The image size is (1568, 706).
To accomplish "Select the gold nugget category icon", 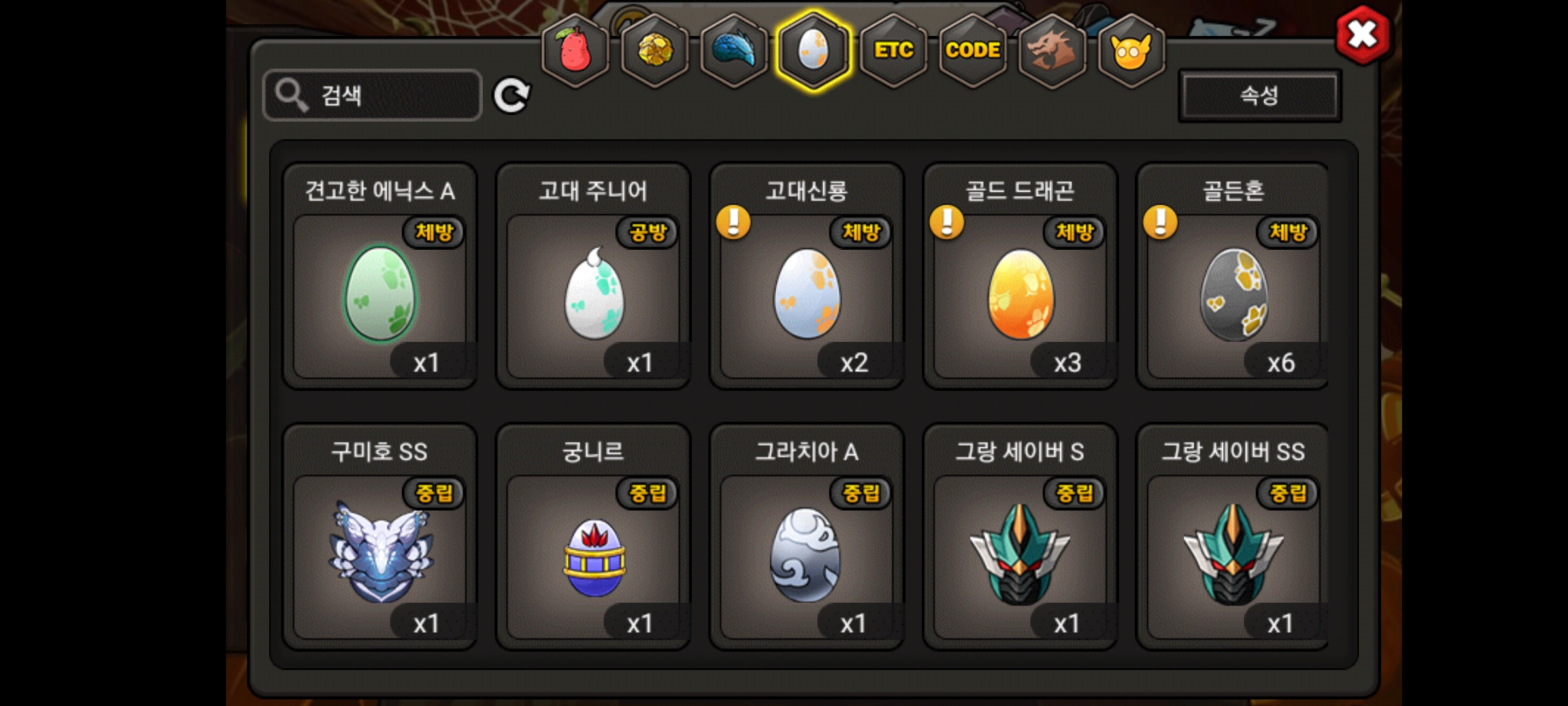I will [655, 50].
